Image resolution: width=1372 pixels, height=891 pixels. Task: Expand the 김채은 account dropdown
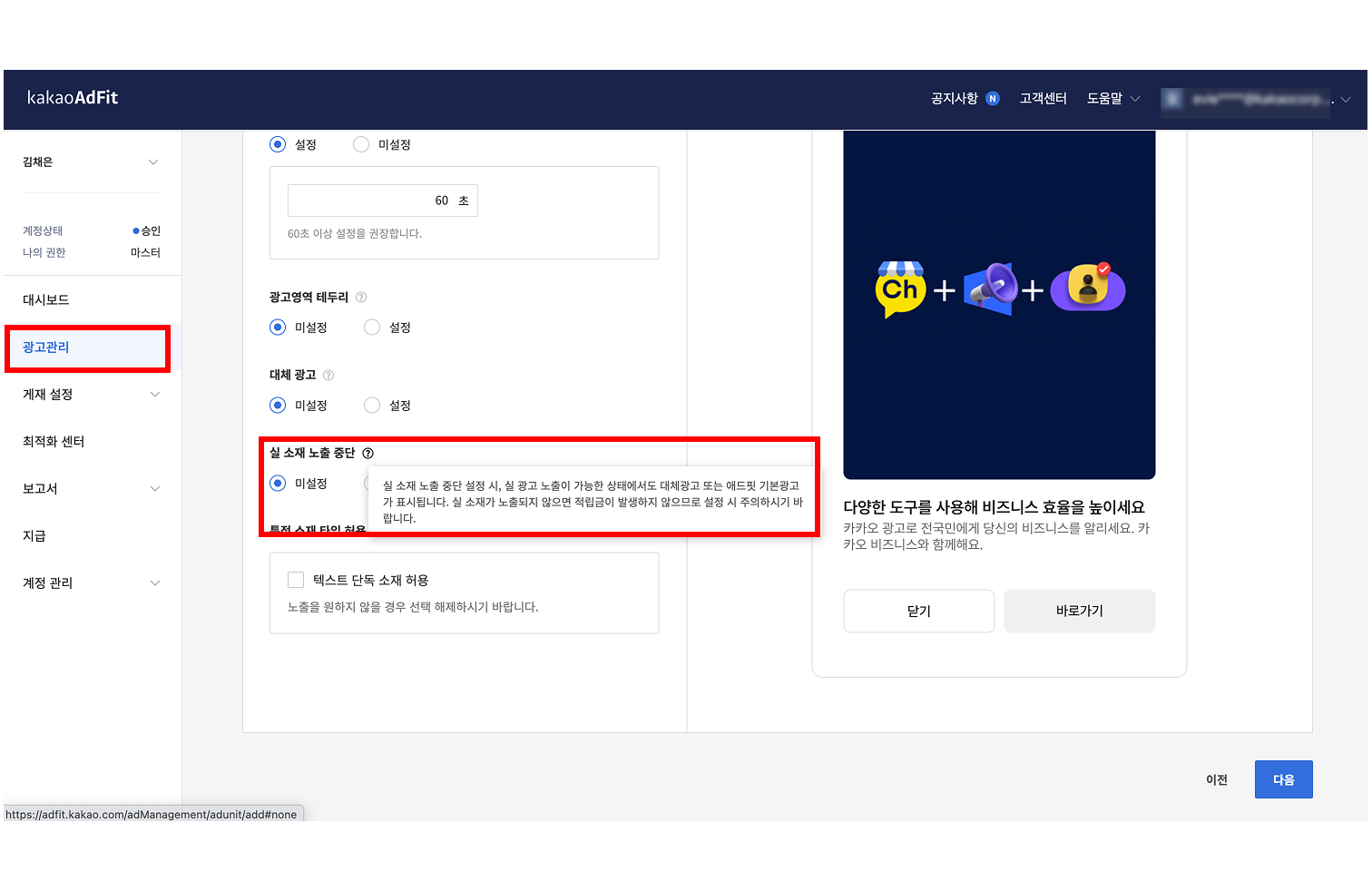click(153, 162)
